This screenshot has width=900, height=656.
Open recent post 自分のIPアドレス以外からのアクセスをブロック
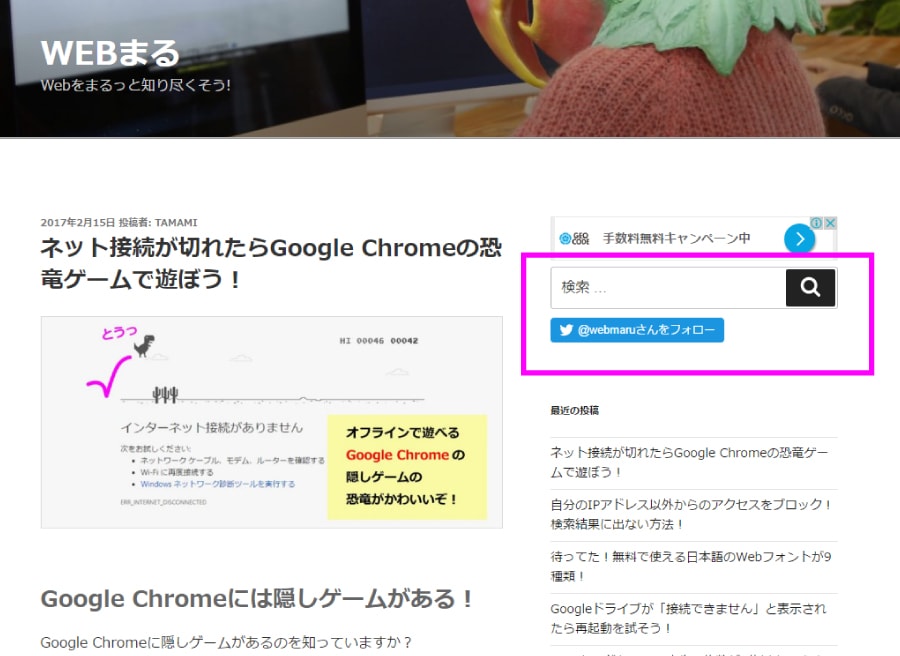691,514
